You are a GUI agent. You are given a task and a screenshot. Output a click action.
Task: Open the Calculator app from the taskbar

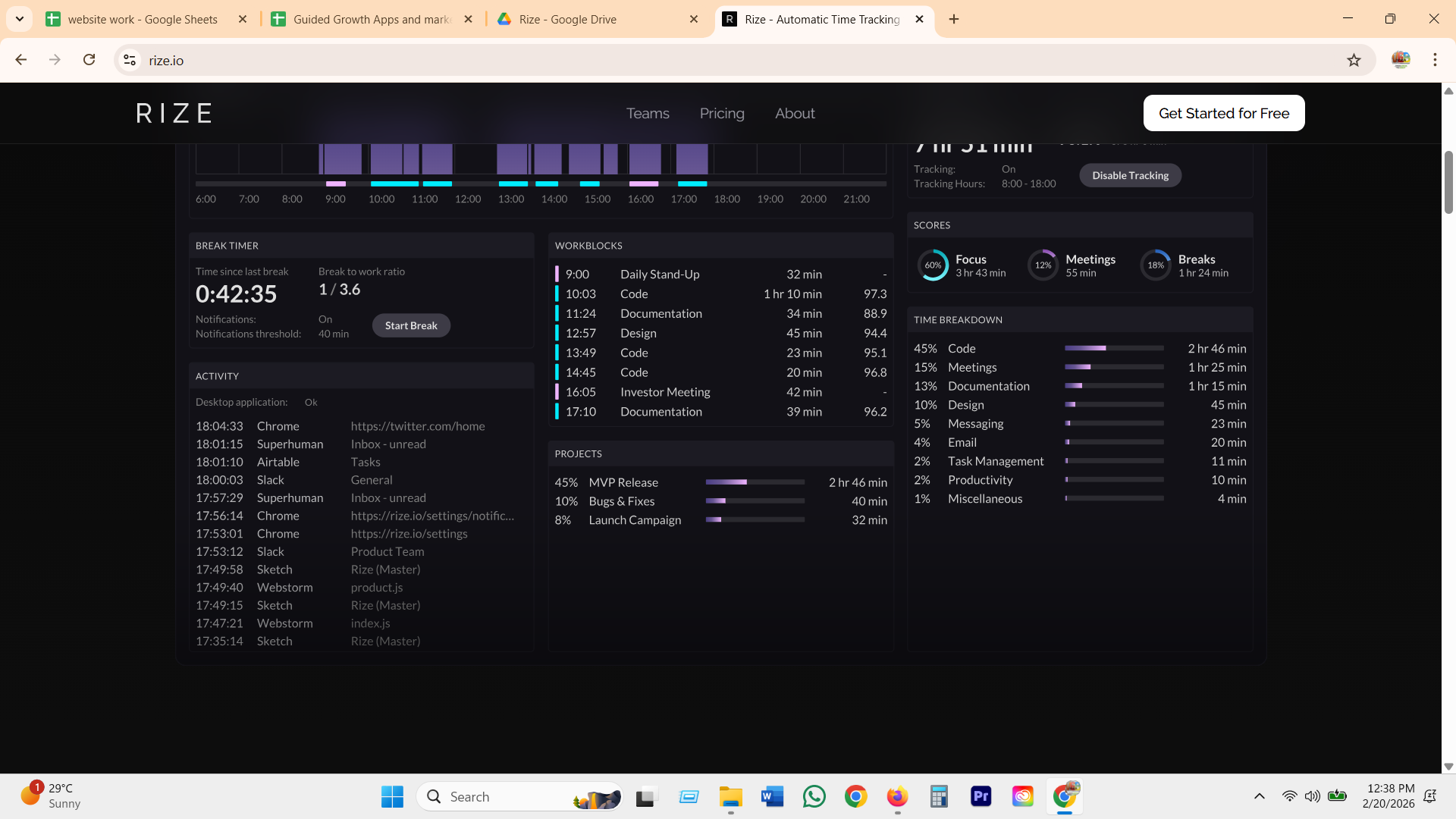tap(939, 796)
